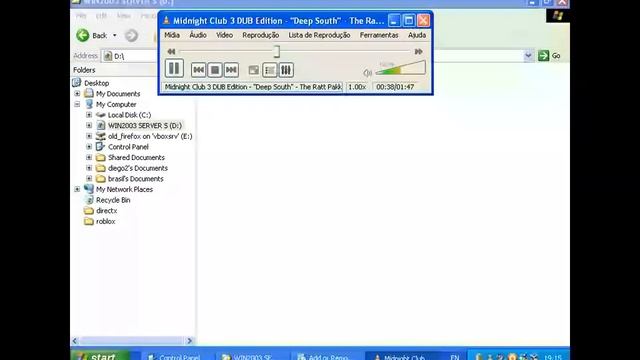The height and width of the screenshot is (360, 640).
Task: Expand brasil's Documents node
Action: [89, 178]
